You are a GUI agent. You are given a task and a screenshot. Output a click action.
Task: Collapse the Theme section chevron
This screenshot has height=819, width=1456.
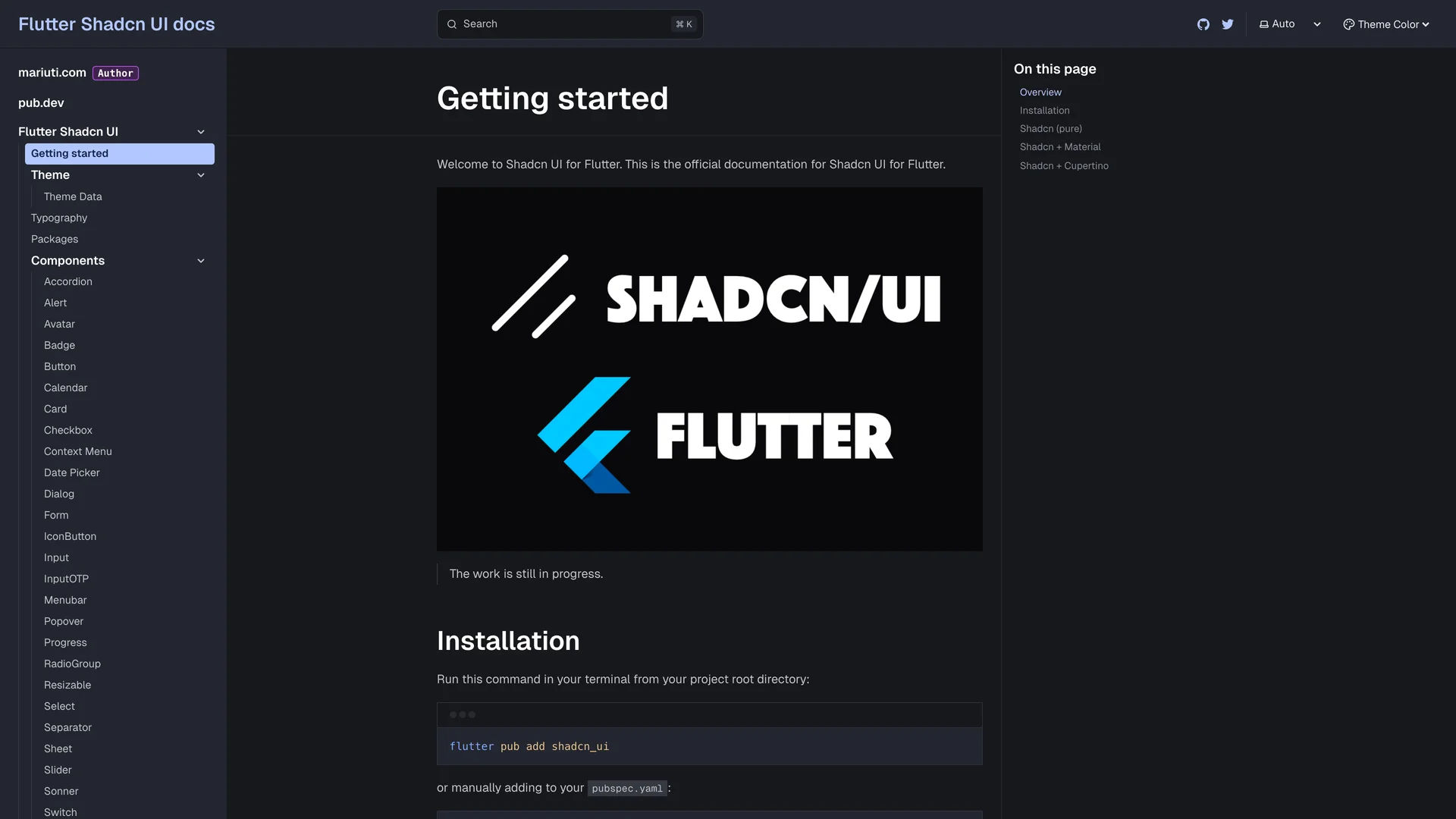[x=201, y=175]
